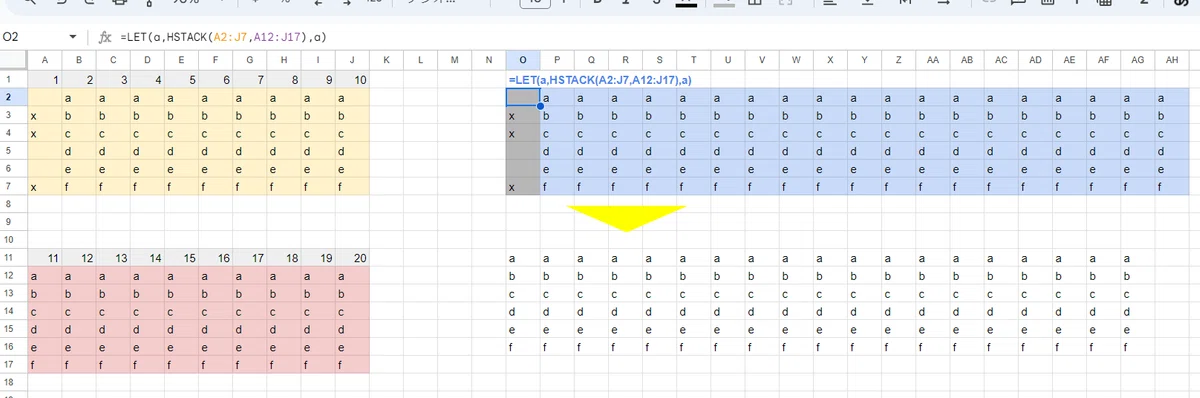
Task: Select cell A4 containing 'x'
Action: [x=46, y=133]
